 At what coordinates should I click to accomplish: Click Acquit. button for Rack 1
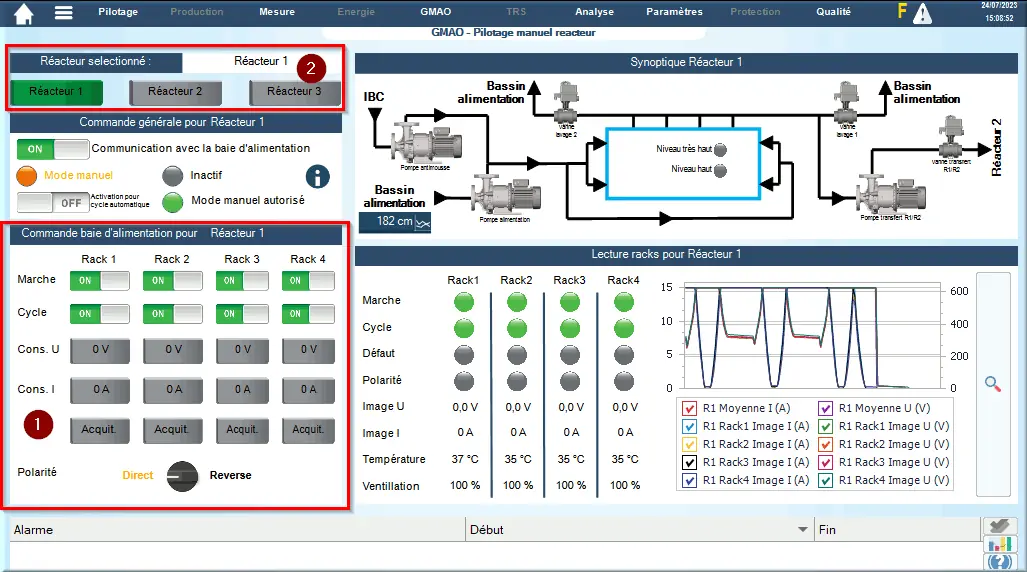(x=100, y=430)
